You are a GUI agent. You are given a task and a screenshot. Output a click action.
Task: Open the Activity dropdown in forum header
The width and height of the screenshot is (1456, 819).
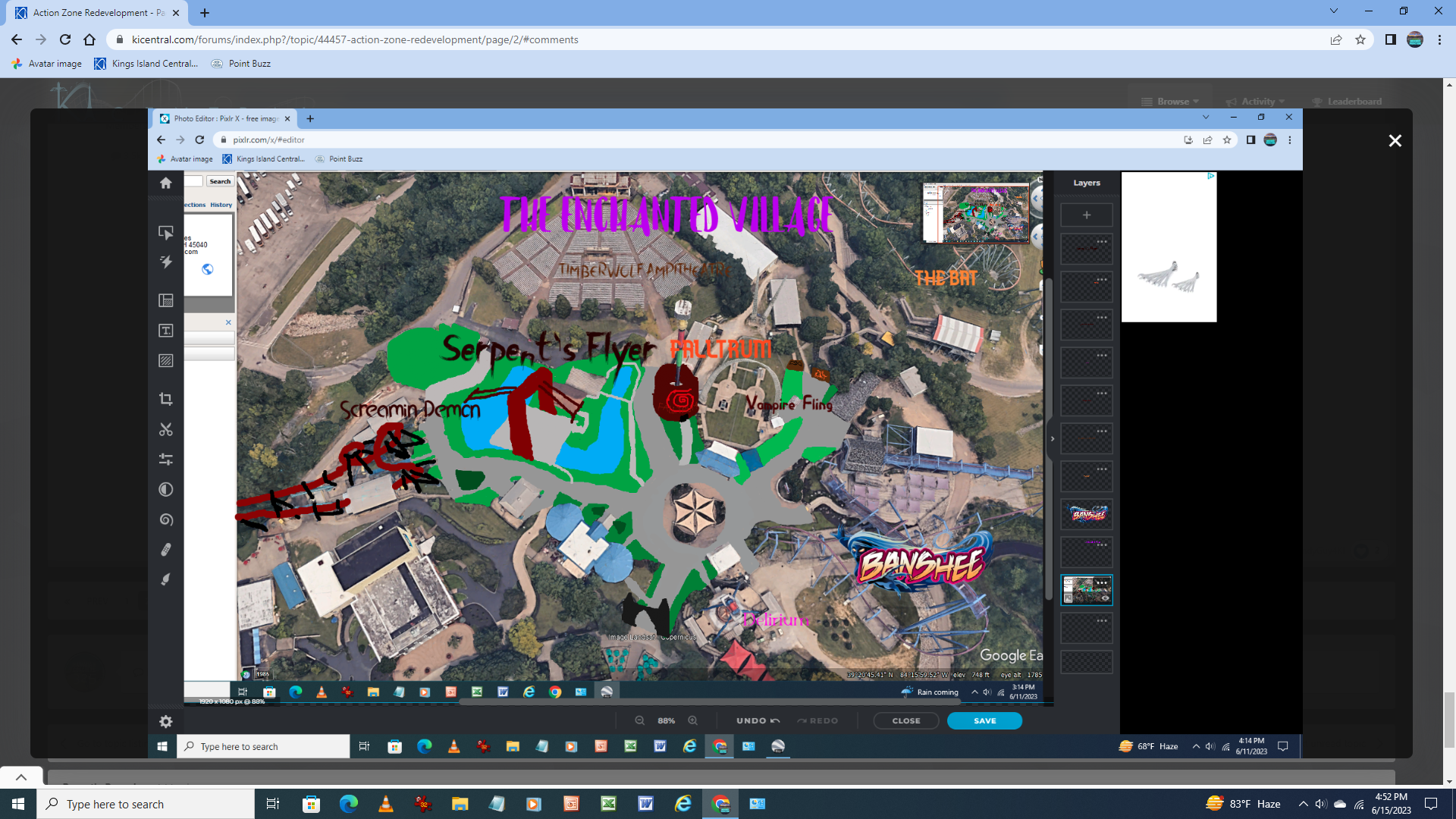(x=1256, y=102)
